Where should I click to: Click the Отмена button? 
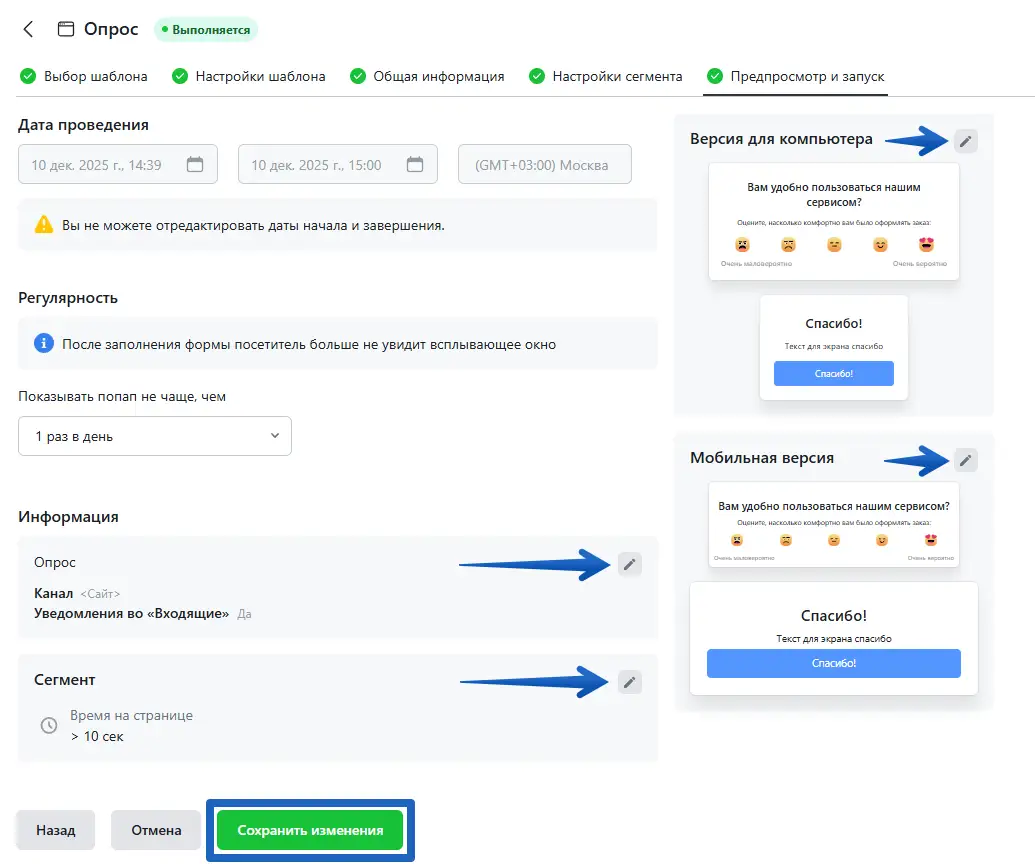(157, 830)
